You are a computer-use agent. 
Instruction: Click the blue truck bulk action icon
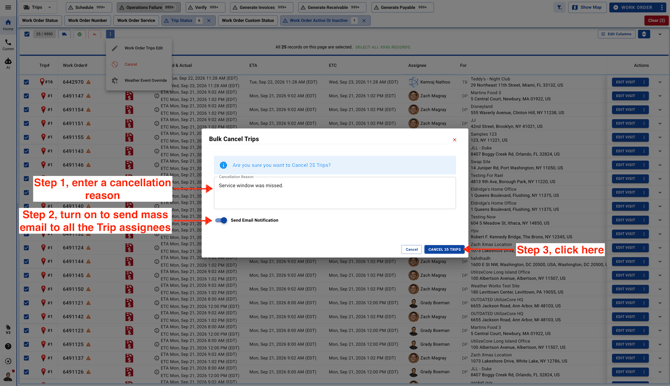point(65,34)
